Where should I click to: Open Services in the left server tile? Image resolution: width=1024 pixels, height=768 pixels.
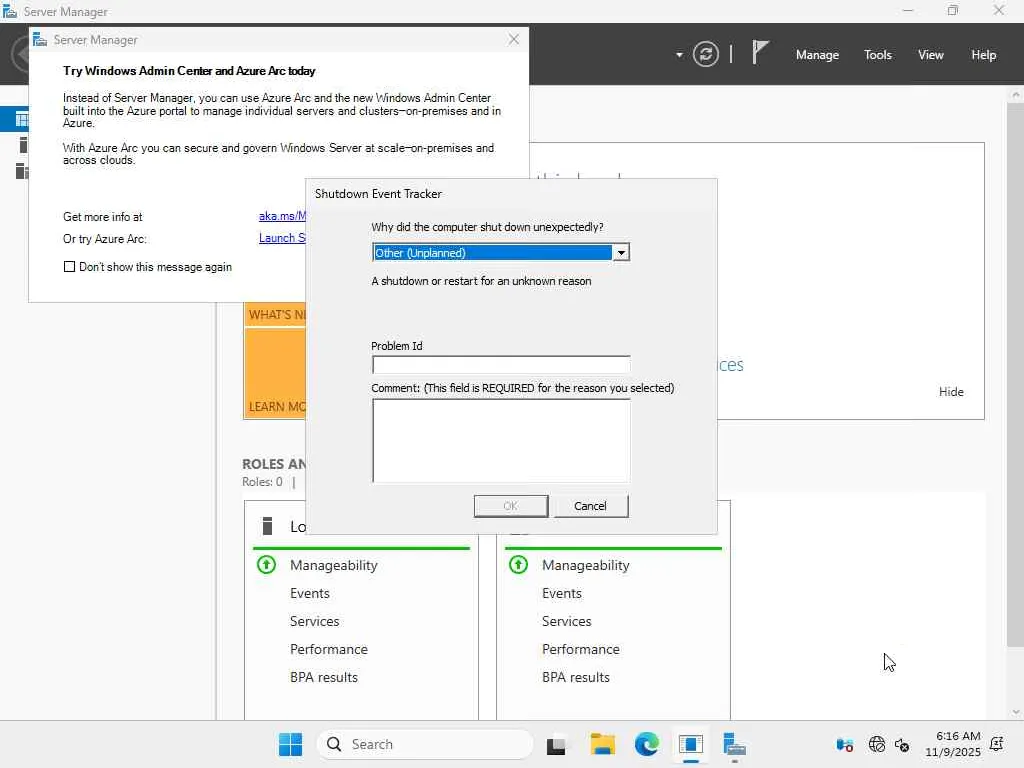point(314,621)
